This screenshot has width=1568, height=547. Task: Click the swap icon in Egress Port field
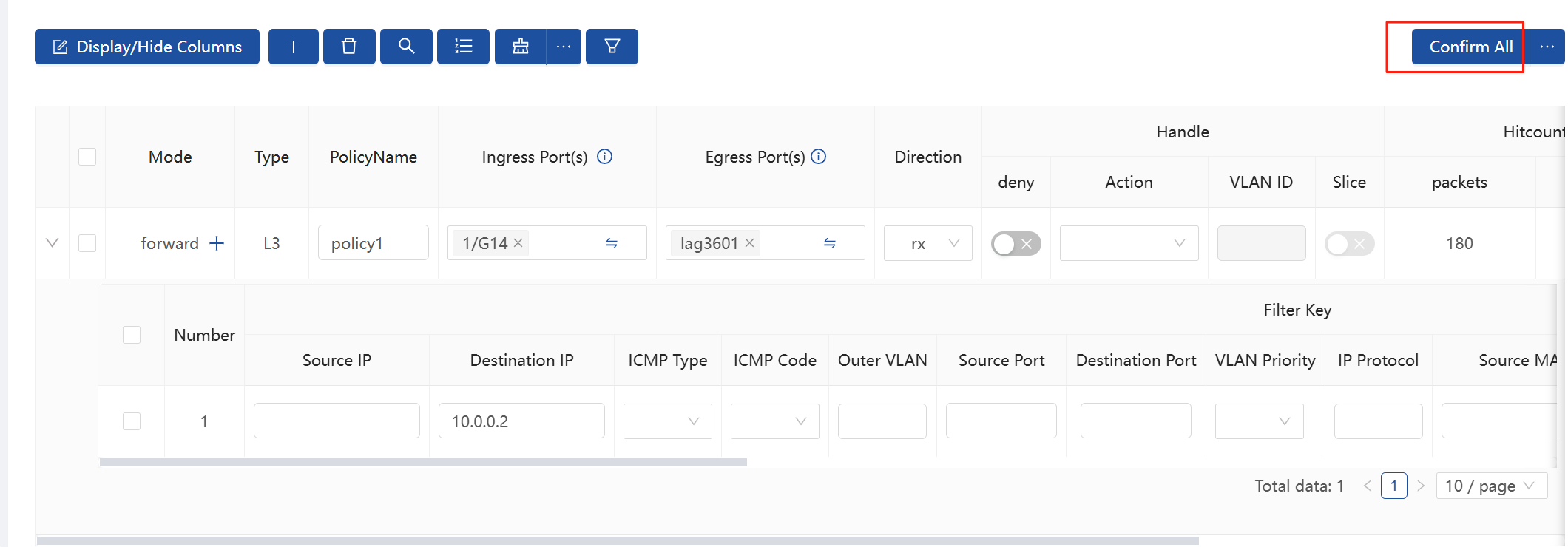[x=830, y=243]
